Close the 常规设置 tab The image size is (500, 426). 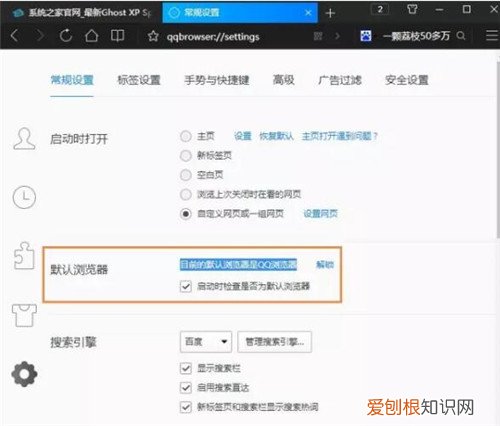(308, 13)
